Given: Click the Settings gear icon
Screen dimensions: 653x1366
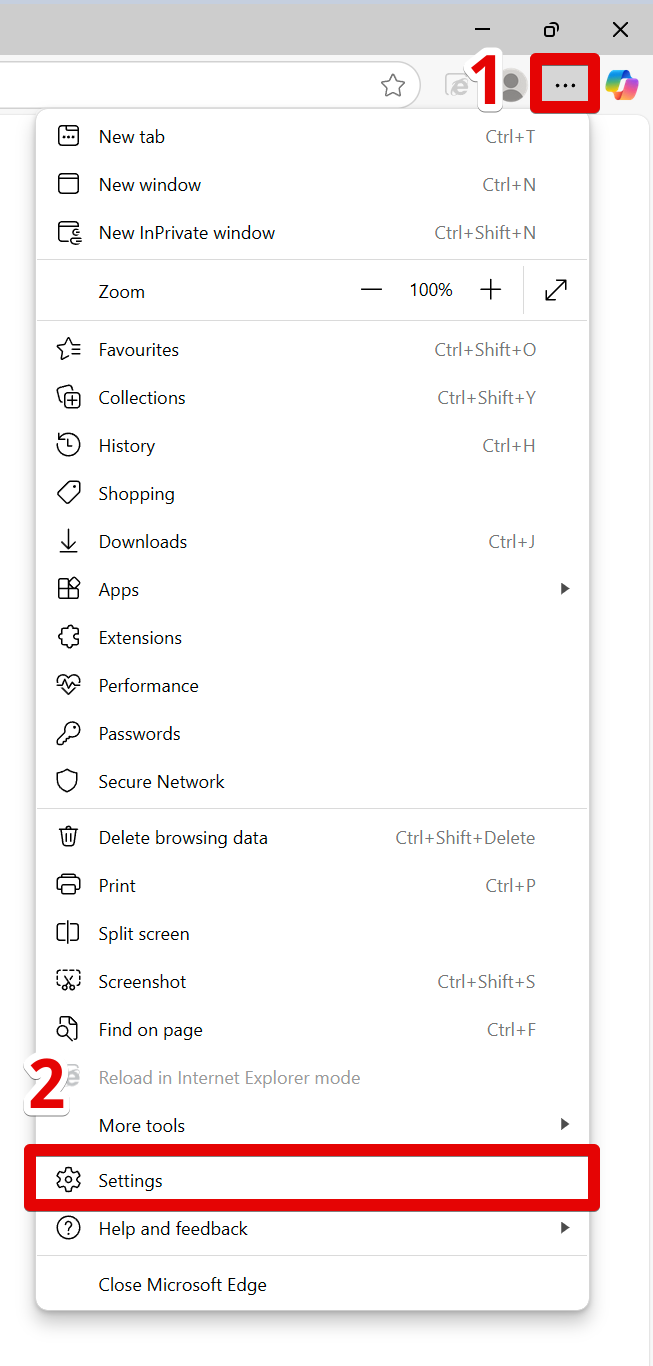Looking at the screenshot, I should click(68, 1180).
